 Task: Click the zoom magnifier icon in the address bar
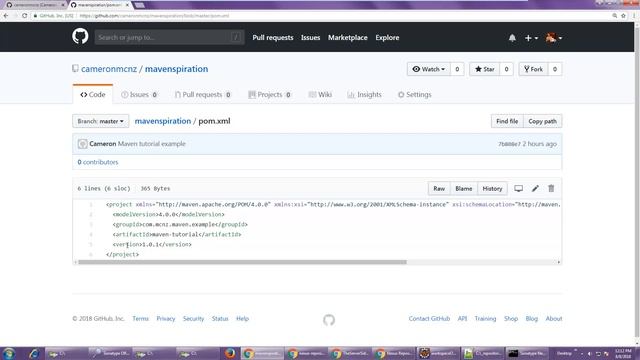pyautogui.click(x=614, y=16)
